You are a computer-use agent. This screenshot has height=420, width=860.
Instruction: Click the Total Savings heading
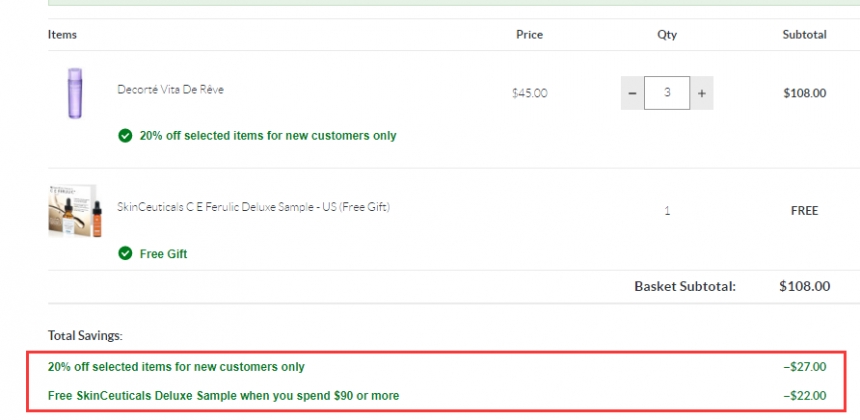(85, 336)
